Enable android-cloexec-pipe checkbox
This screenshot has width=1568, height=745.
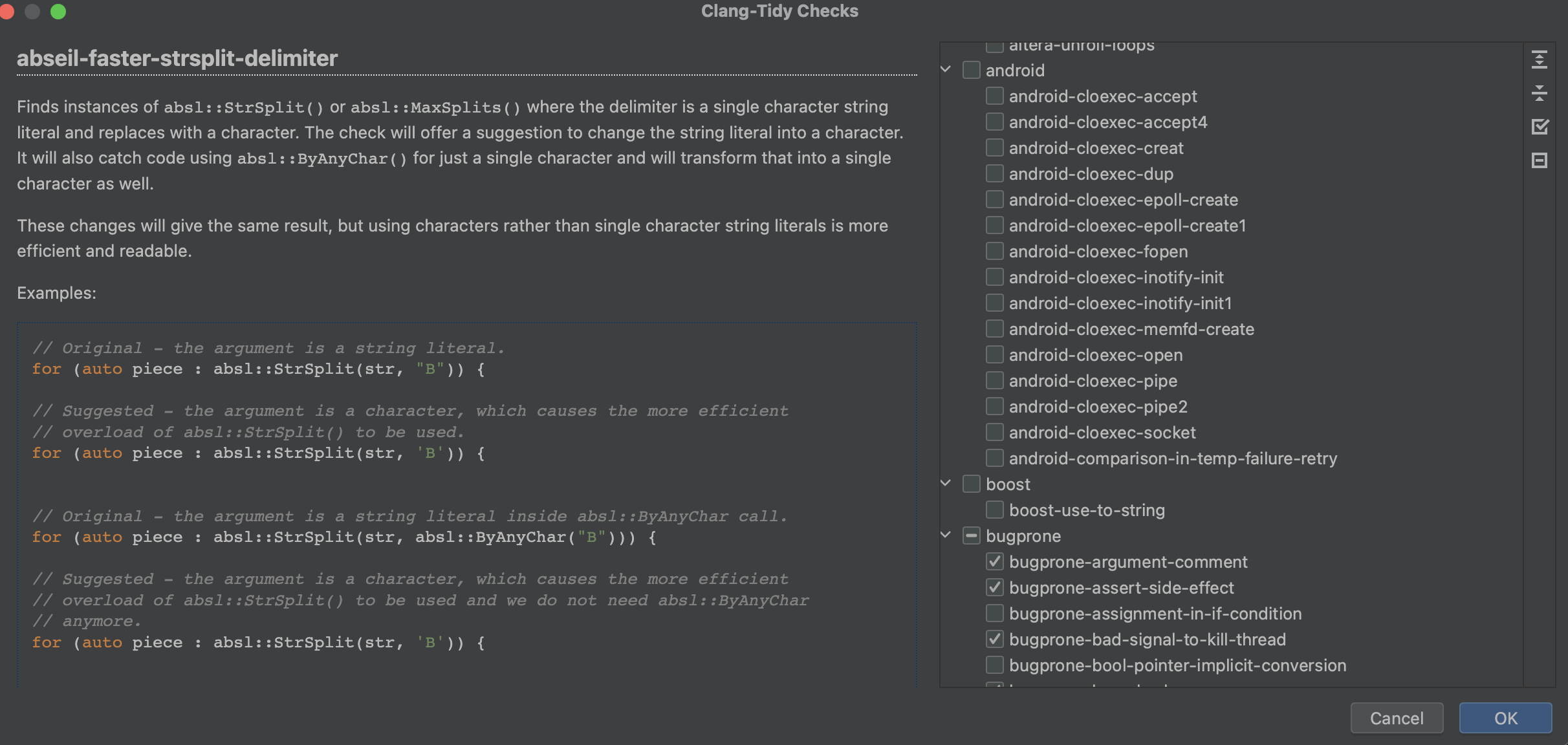coord(995,380)
